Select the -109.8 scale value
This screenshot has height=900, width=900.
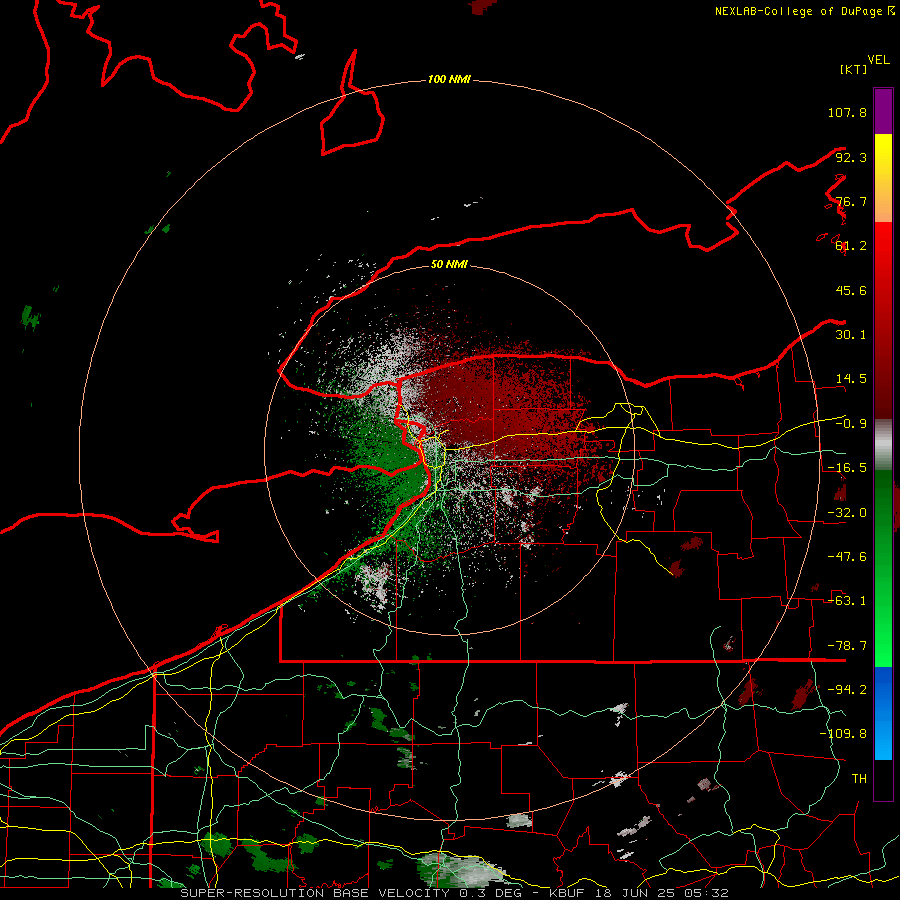click(843, 734)
